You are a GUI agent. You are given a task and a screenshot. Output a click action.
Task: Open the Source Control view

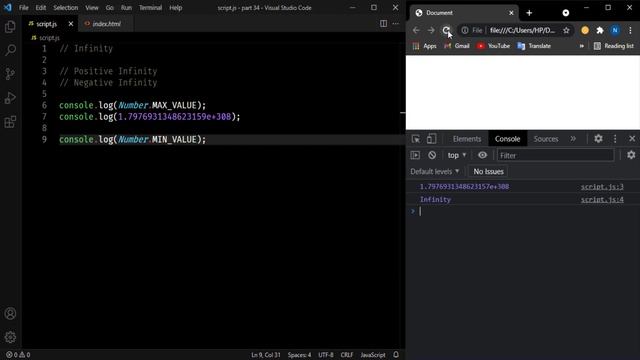click(x=10, y=74)
